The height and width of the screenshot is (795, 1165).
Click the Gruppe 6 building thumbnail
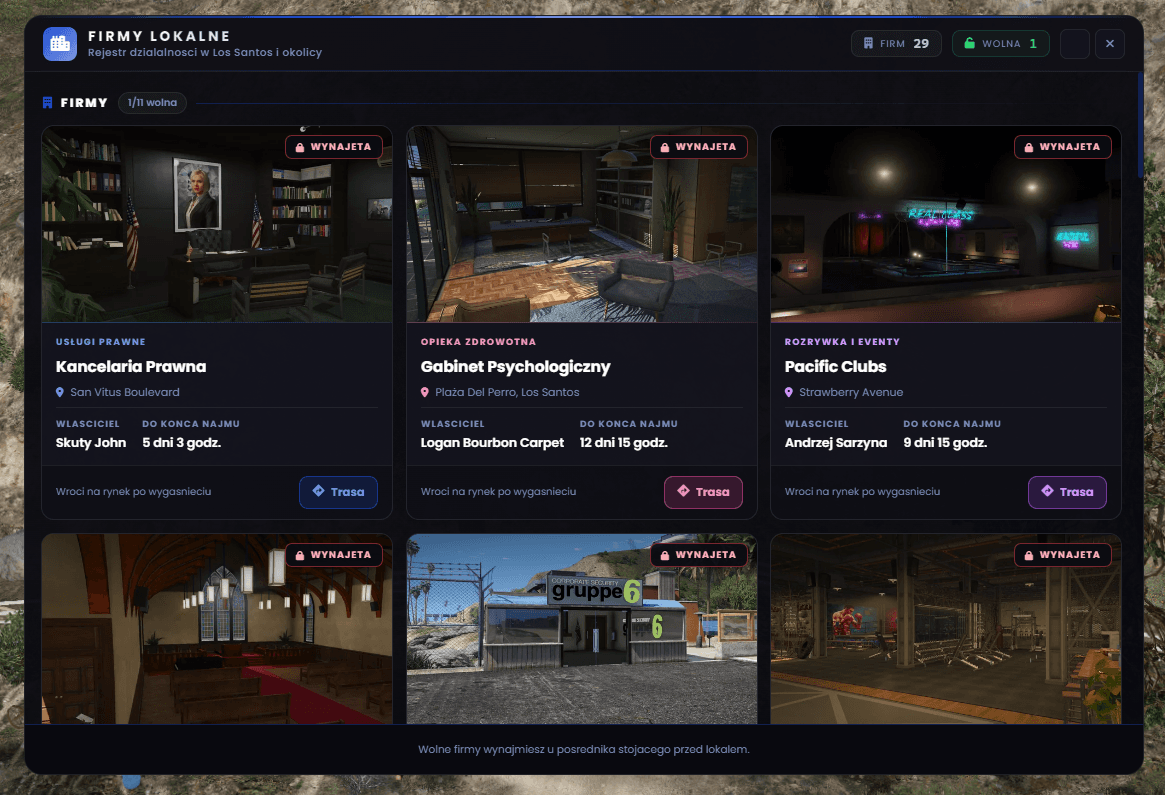582,629
